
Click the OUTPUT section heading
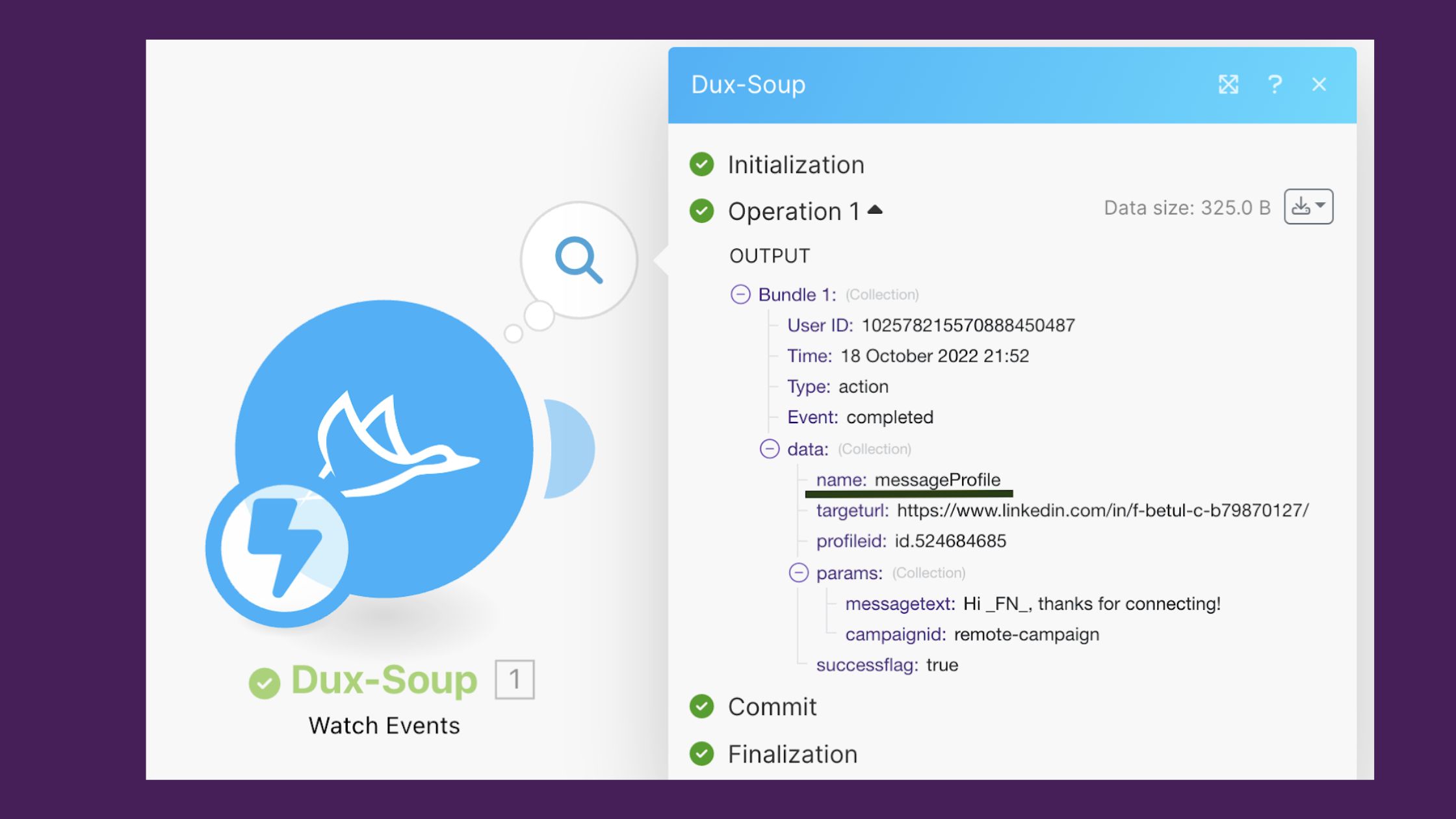(770, 255)
